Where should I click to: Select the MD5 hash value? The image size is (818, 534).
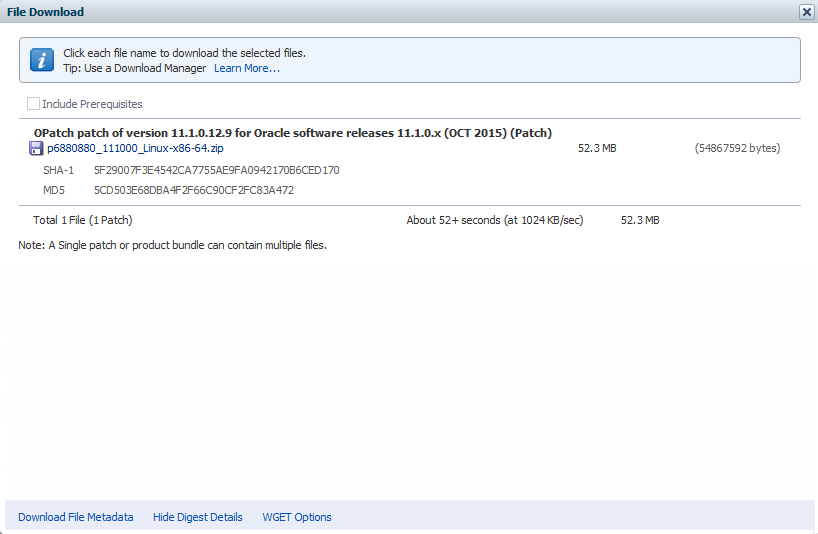coord(194,190)
